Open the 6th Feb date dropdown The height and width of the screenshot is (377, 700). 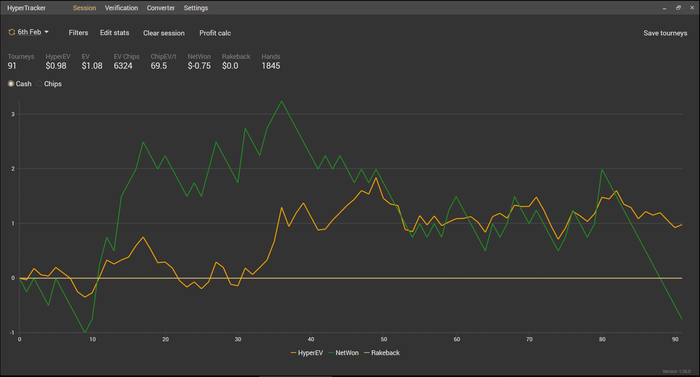tap(33, 32)
